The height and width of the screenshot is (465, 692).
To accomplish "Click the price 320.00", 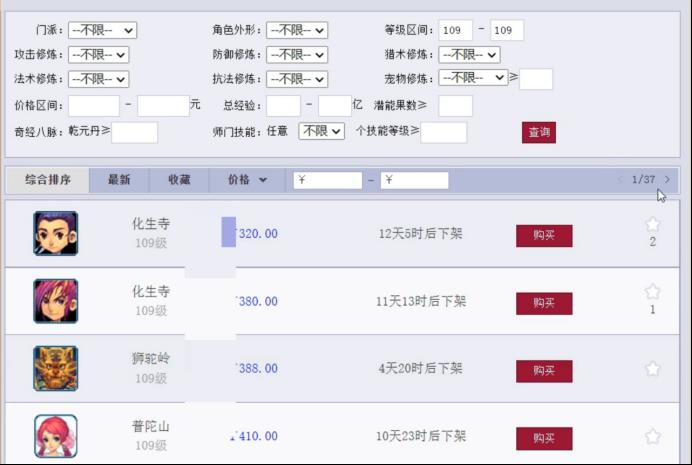I will 258,234.
